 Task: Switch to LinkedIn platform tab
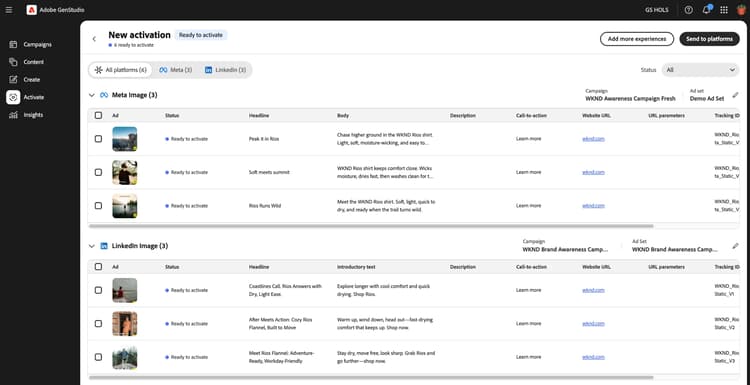[225, 70]
